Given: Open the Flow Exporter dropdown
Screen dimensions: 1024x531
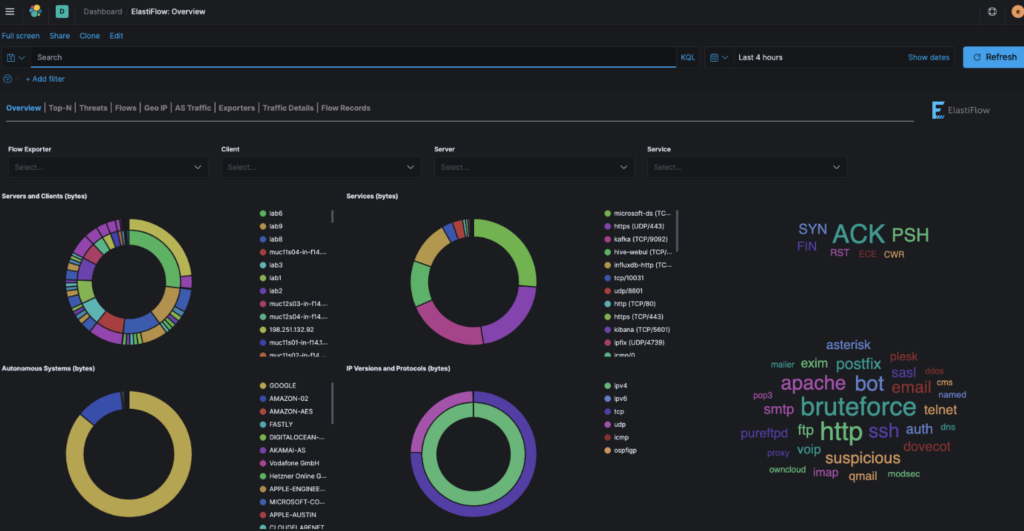Looking at the screenshot, I should click(108, 167).
